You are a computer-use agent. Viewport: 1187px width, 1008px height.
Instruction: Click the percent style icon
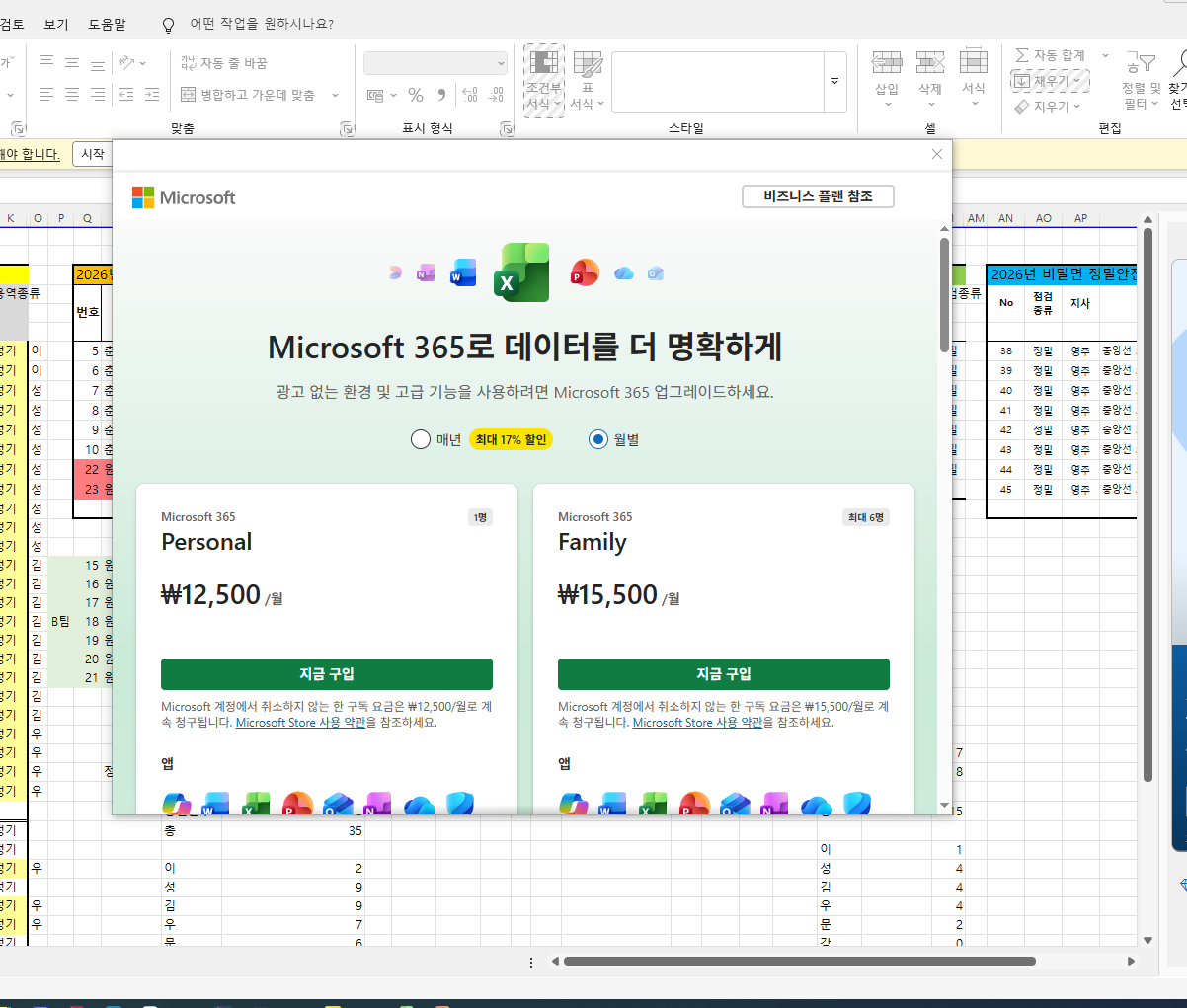tap(416, 95)
